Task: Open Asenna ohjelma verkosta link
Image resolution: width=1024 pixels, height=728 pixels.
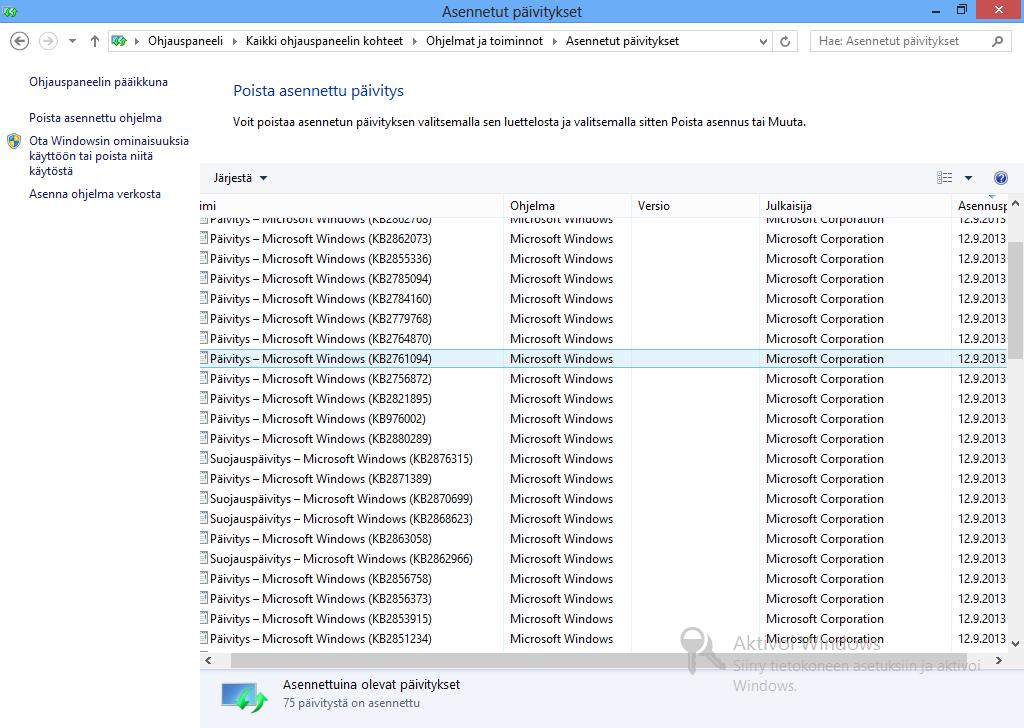Action: tap(95, 194)
